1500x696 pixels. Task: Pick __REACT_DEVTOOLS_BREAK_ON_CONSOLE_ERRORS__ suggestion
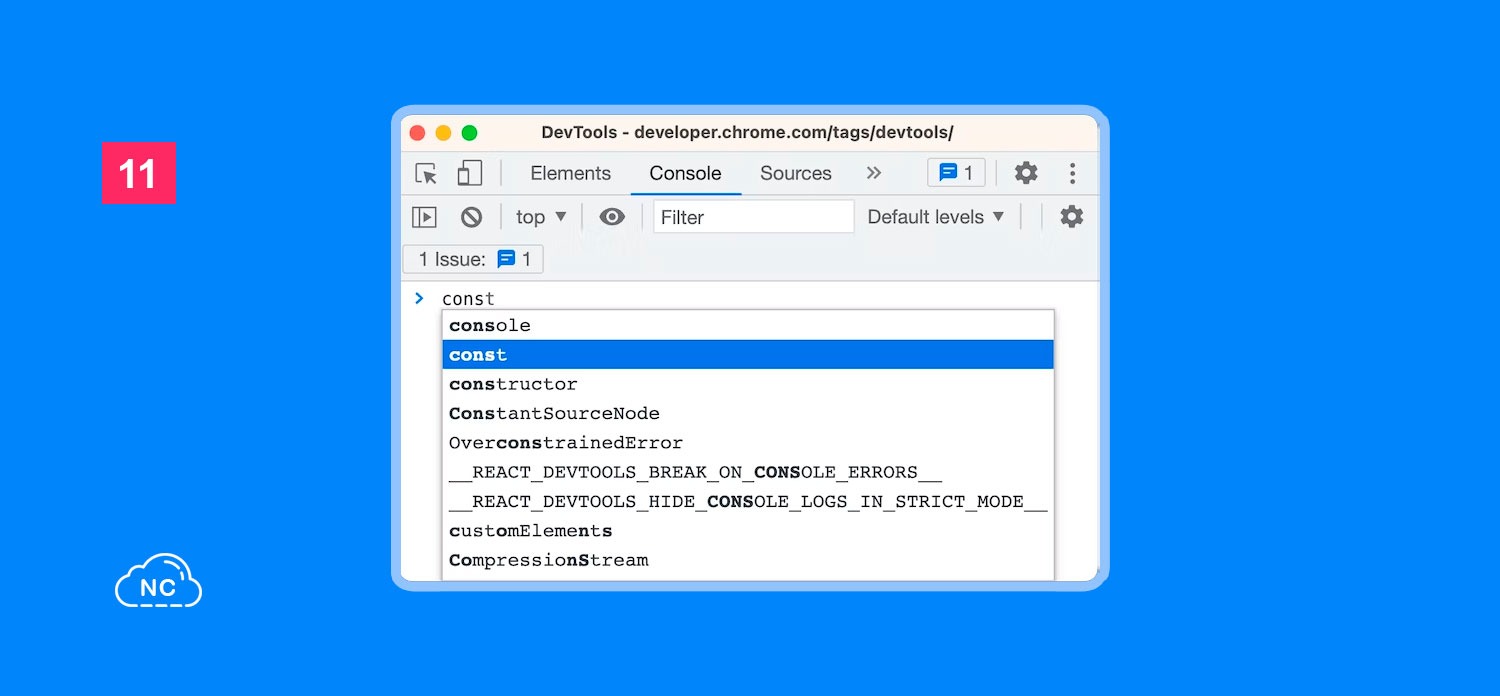coord(748,472)
